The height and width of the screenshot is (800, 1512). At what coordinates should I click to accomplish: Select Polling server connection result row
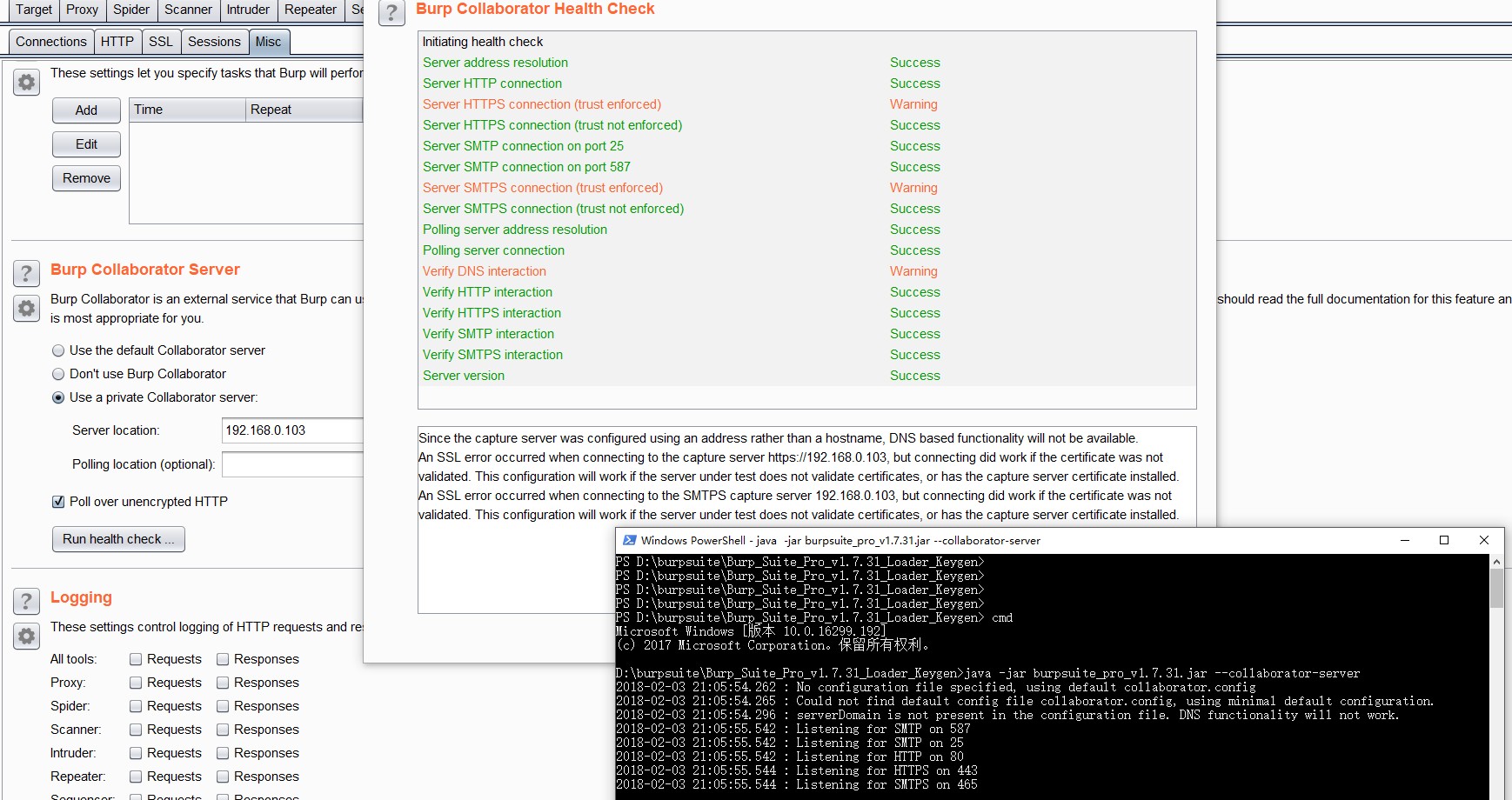click(807, 250)
